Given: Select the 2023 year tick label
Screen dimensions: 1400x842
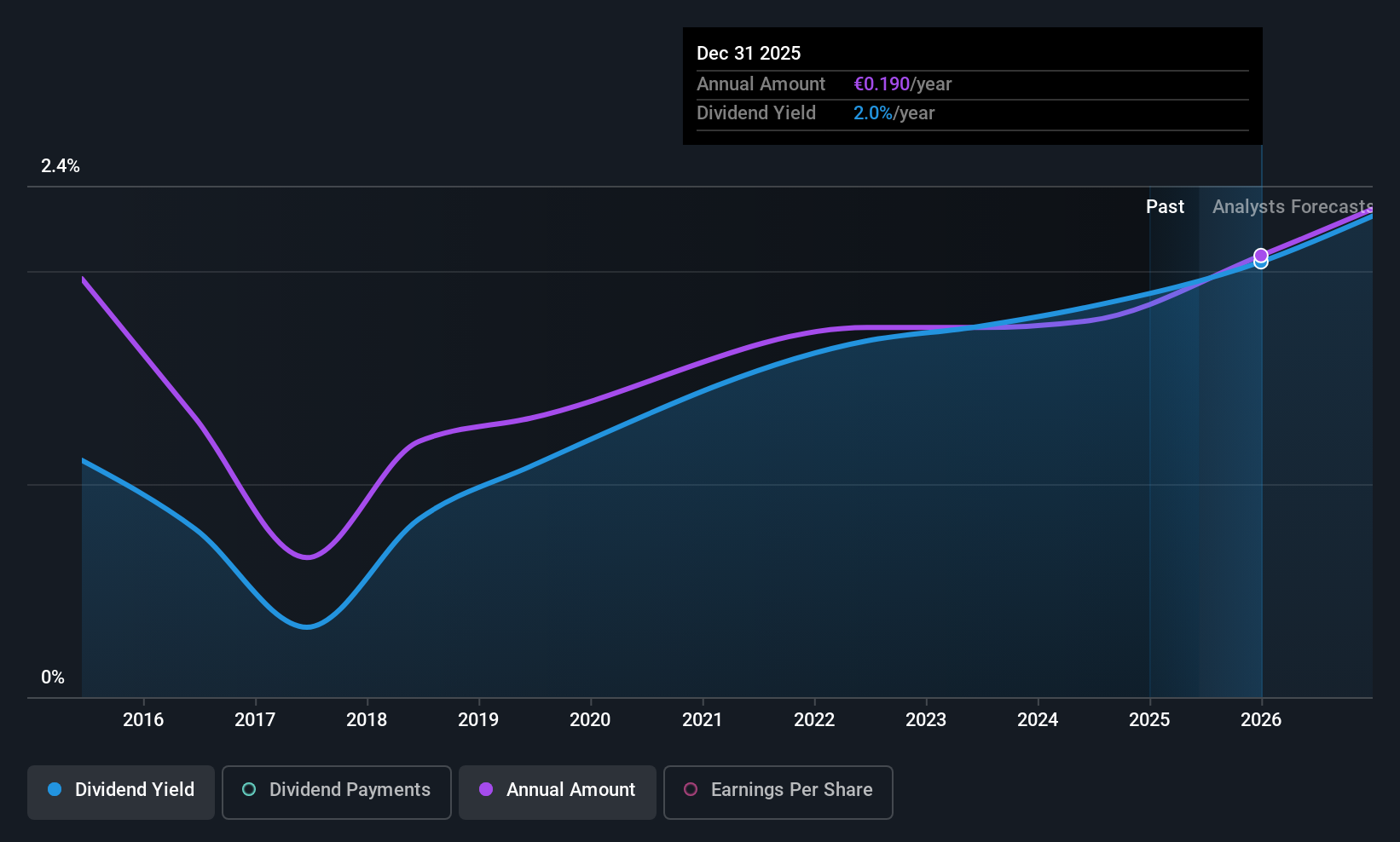Looking at the screenshot, I should click(x=926, y=720).
